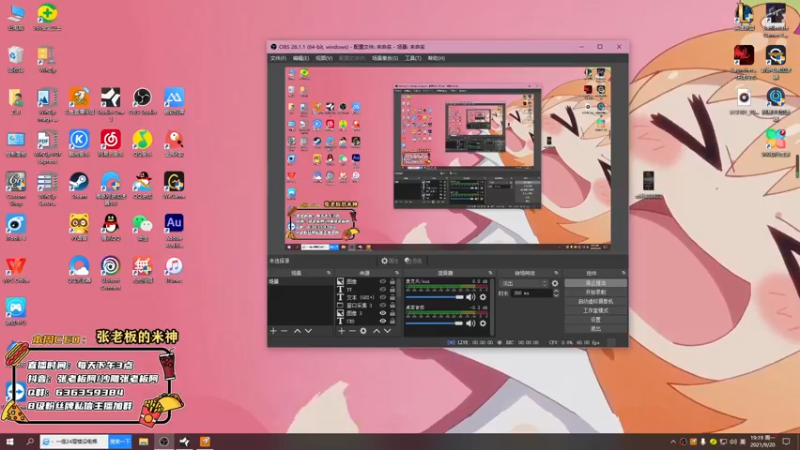Click the taskbar search box
The width and height of the screenshot is (800, 450).
tap(74, 442)
